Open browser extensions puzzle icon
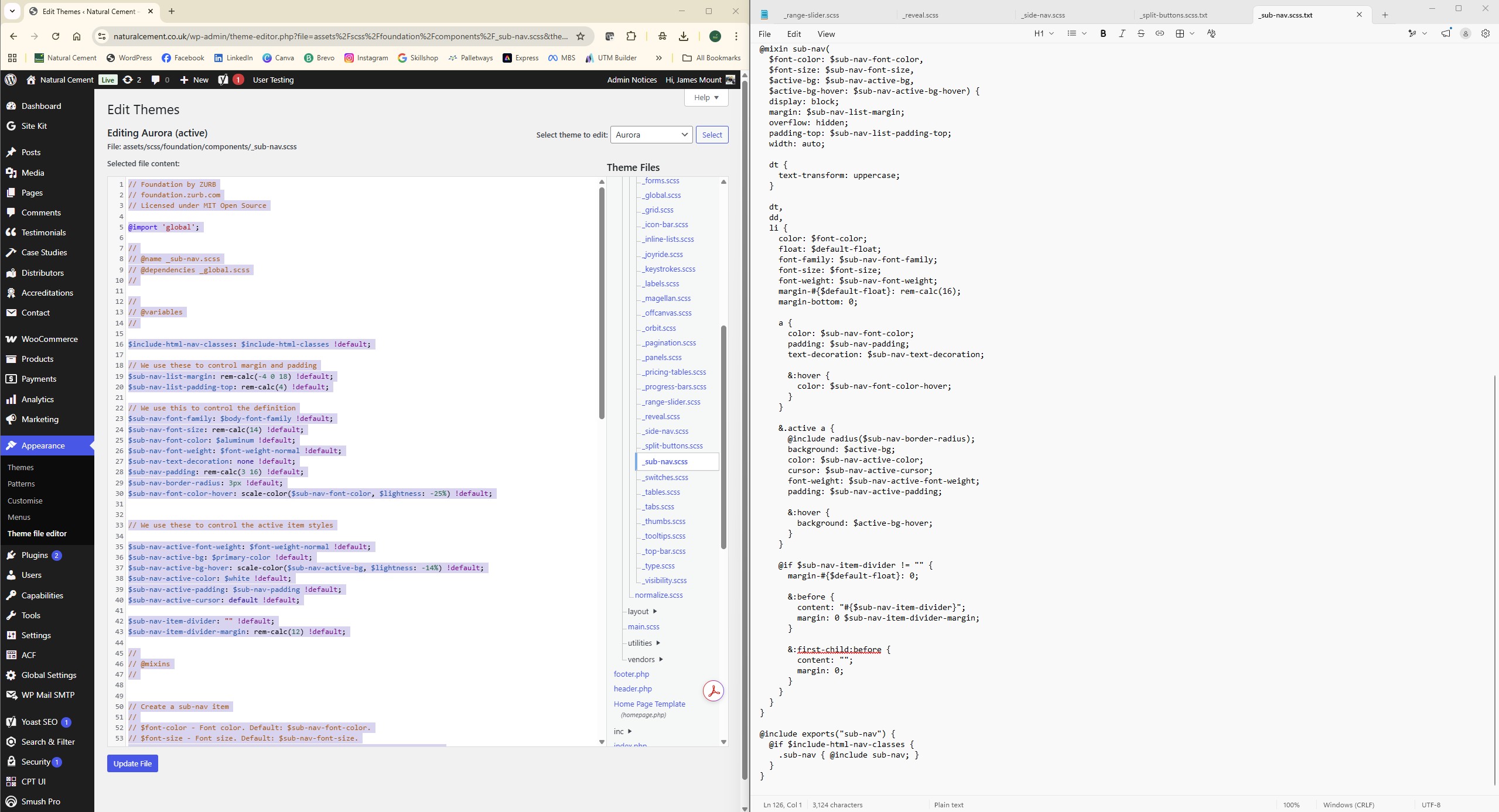The height and width of the screenshot is (812, 1499). (x=631, y=36)
